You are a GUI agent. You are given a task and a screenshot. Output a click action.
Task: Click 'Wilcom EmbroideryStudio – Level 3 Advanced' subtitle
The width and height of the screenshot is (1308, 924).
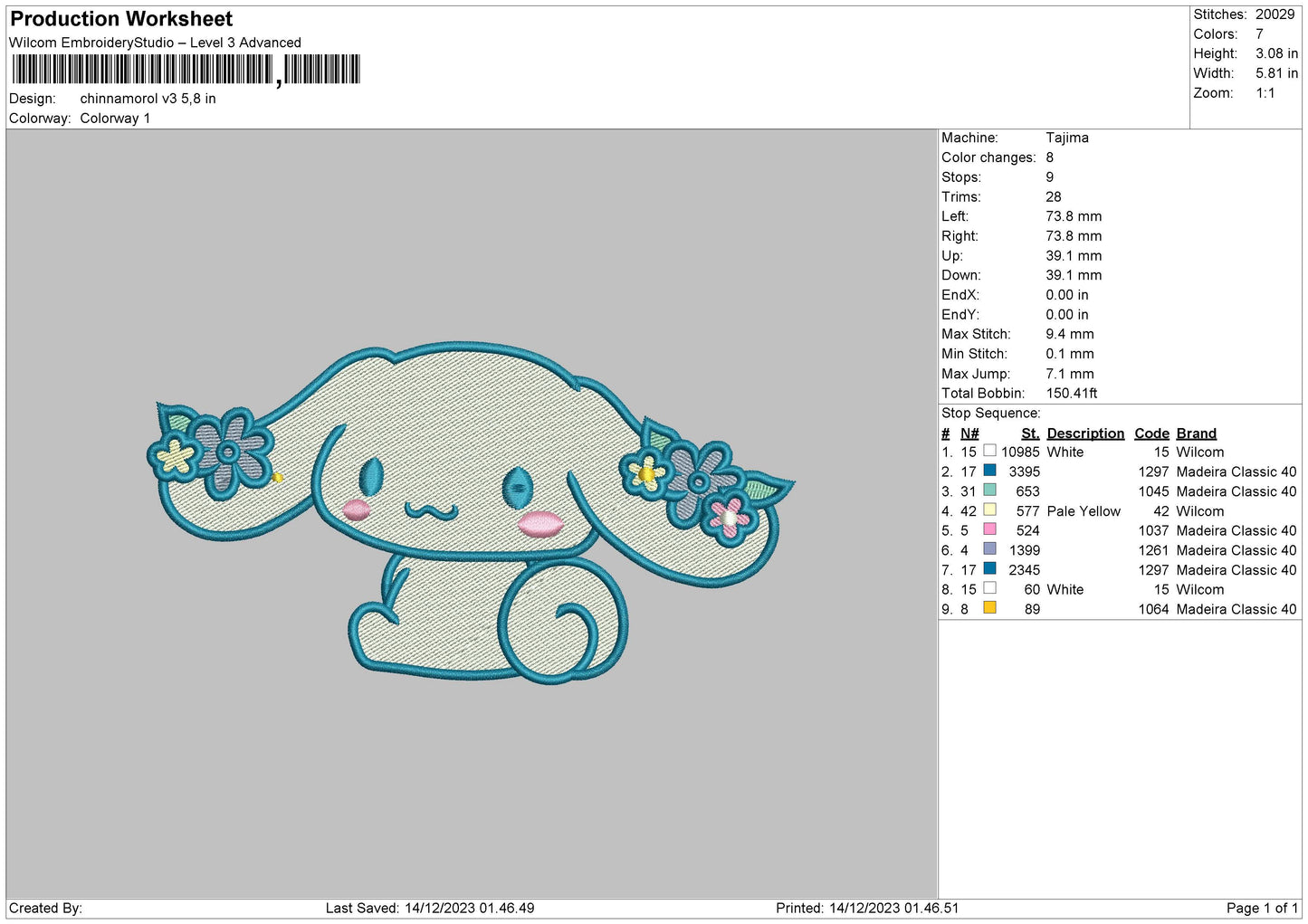155,43
